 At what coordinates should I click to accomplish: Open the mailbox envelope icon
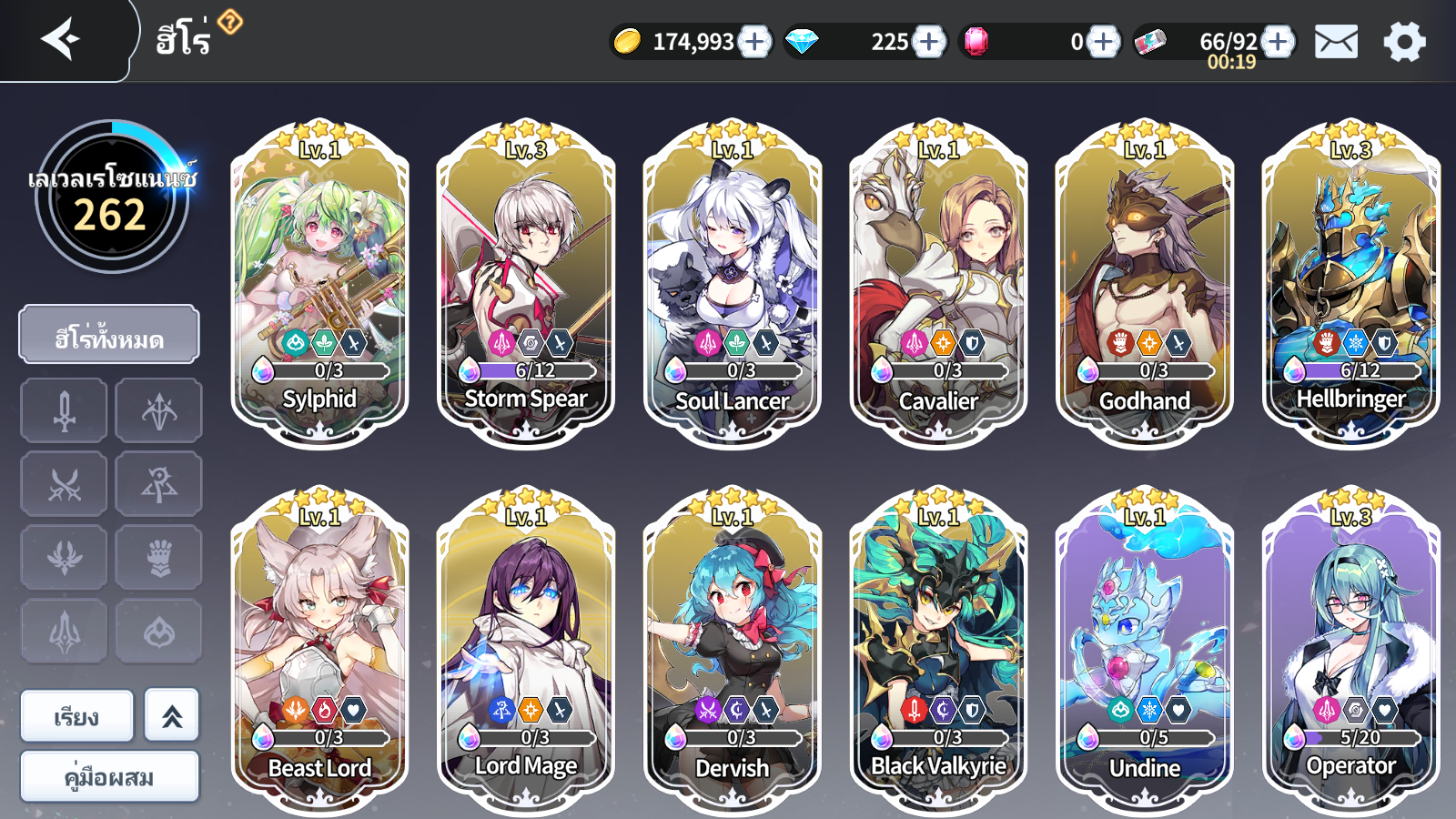(x=1336, y=42)
